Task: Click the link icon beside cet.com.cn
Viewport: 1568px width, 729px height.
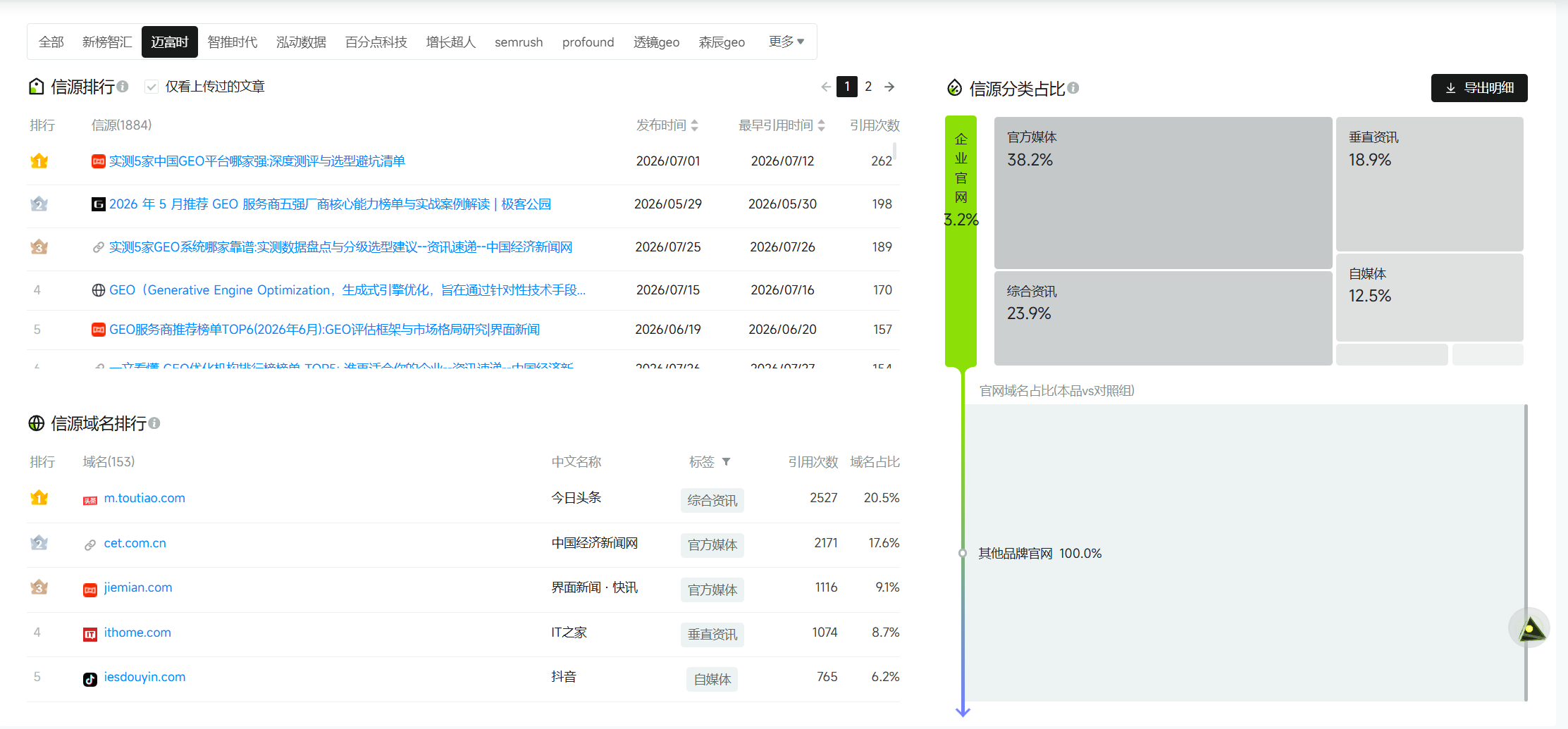Action: click(x=90, y=545)
